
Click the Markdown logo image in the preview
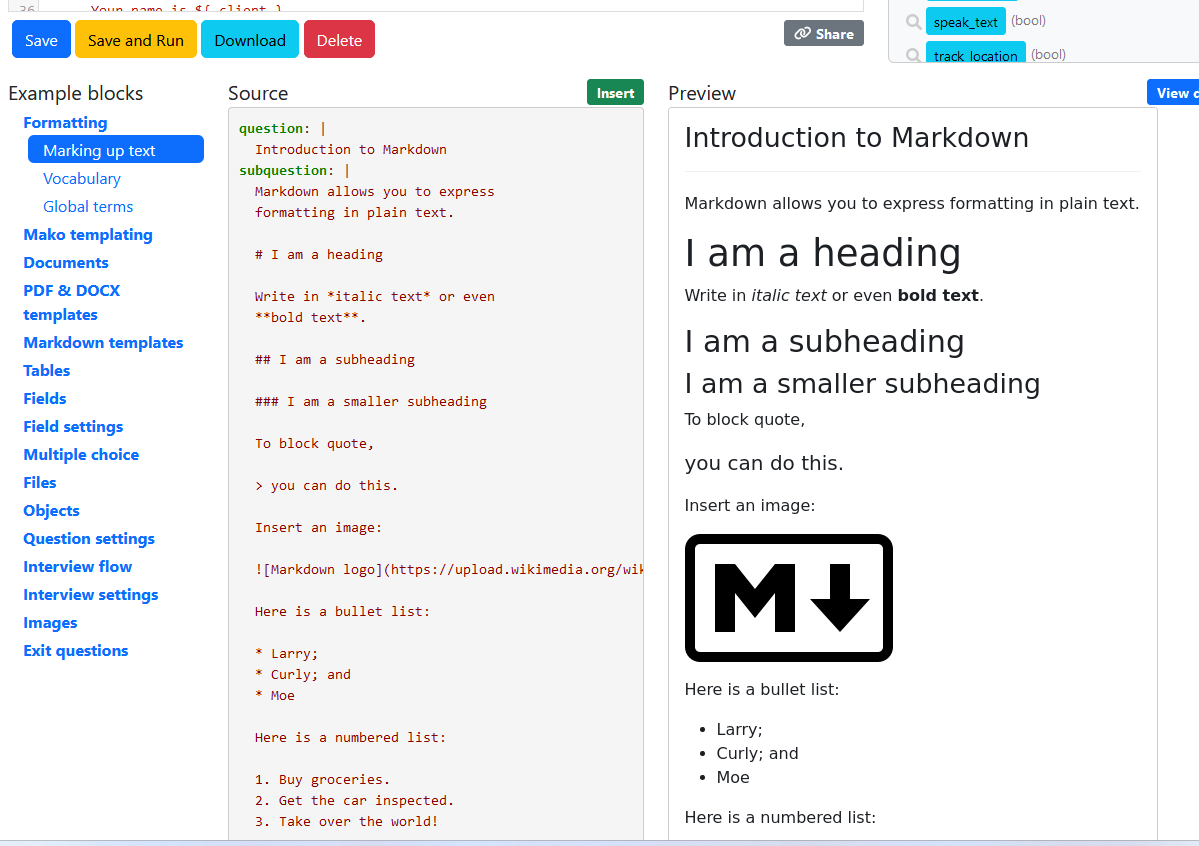pos(788,598)
